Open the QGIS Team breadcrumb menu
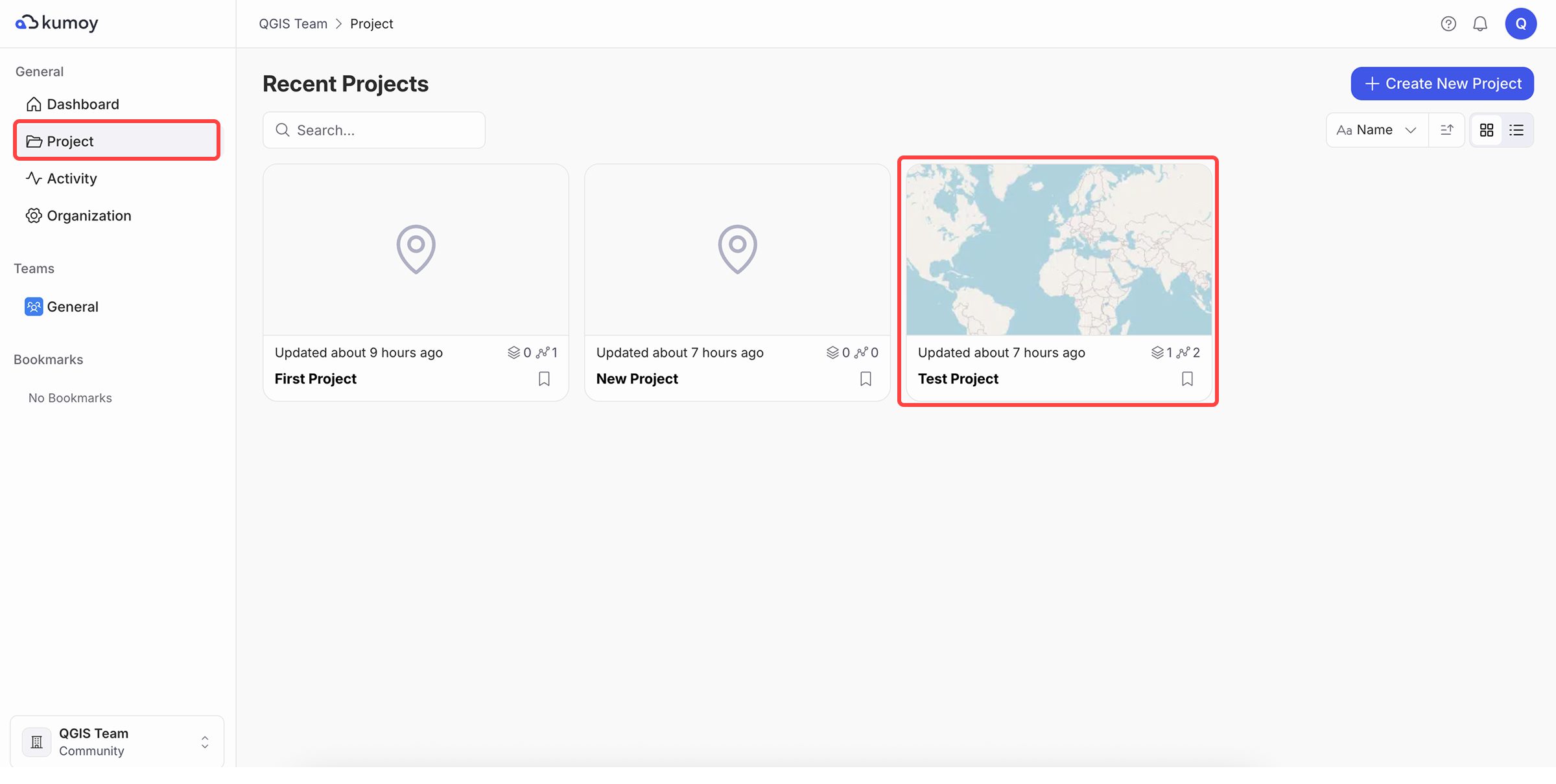This screenshot has width=1556, height=784. point(293,23)
